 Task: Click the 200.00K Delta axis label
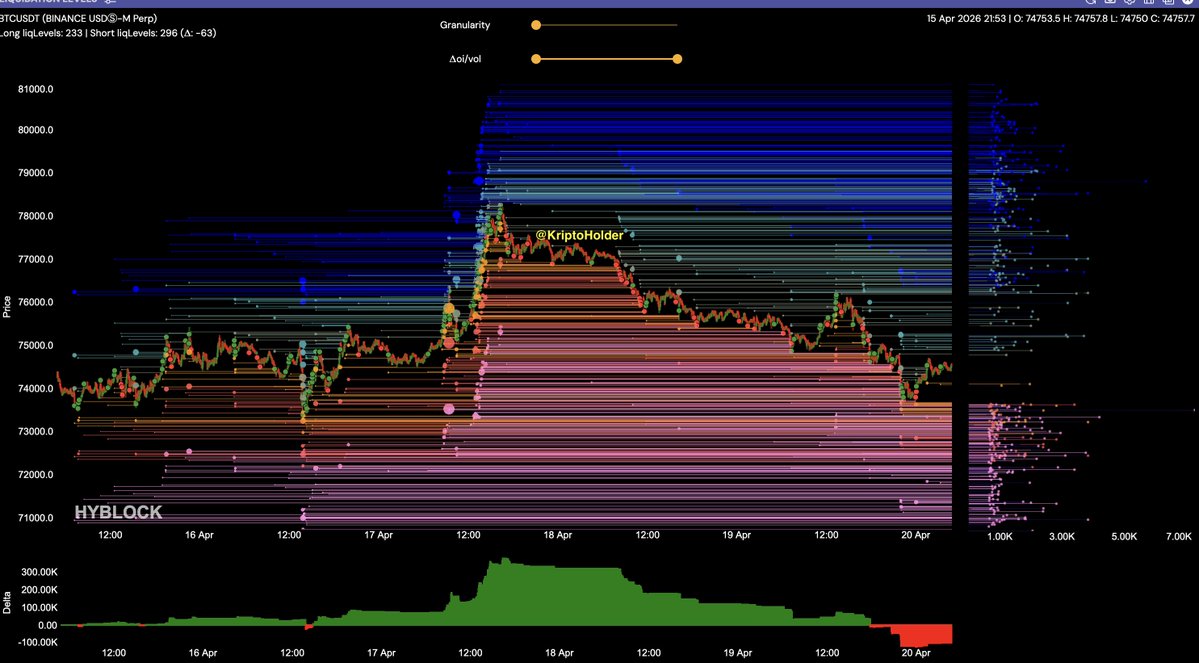[40, 590]
